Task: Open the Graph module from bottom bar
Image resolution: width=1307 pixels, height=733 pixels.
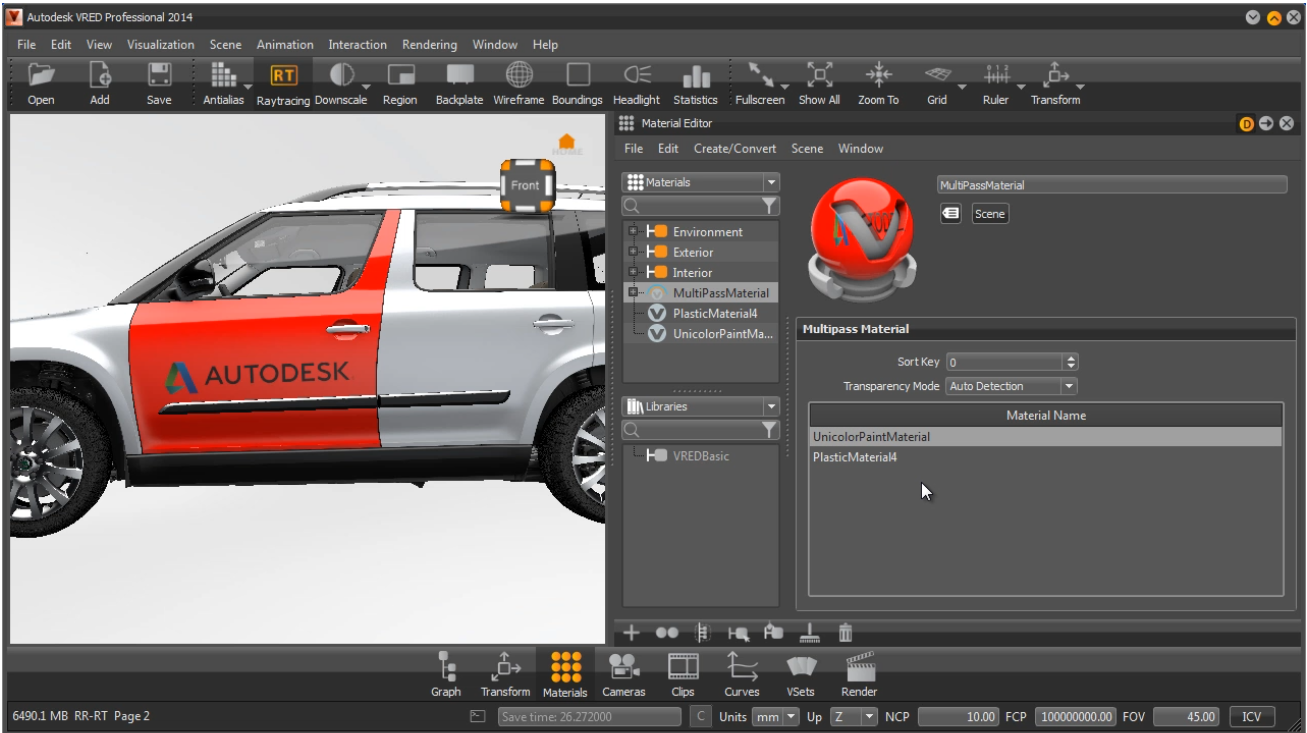Action: click(x=446, y=675)
